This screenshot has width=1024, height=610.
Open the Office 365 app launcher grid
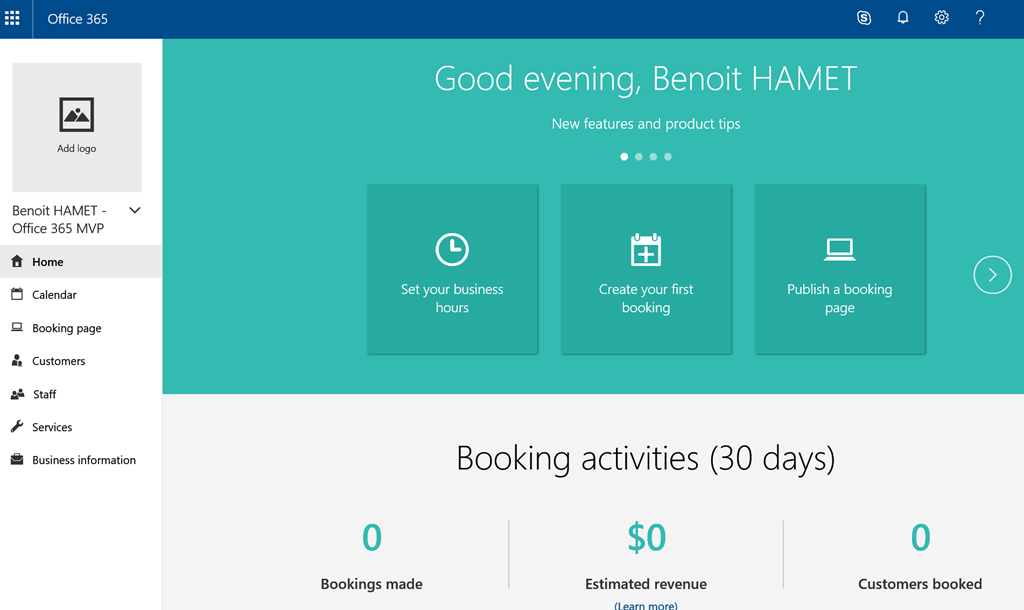tap(13, 18)
